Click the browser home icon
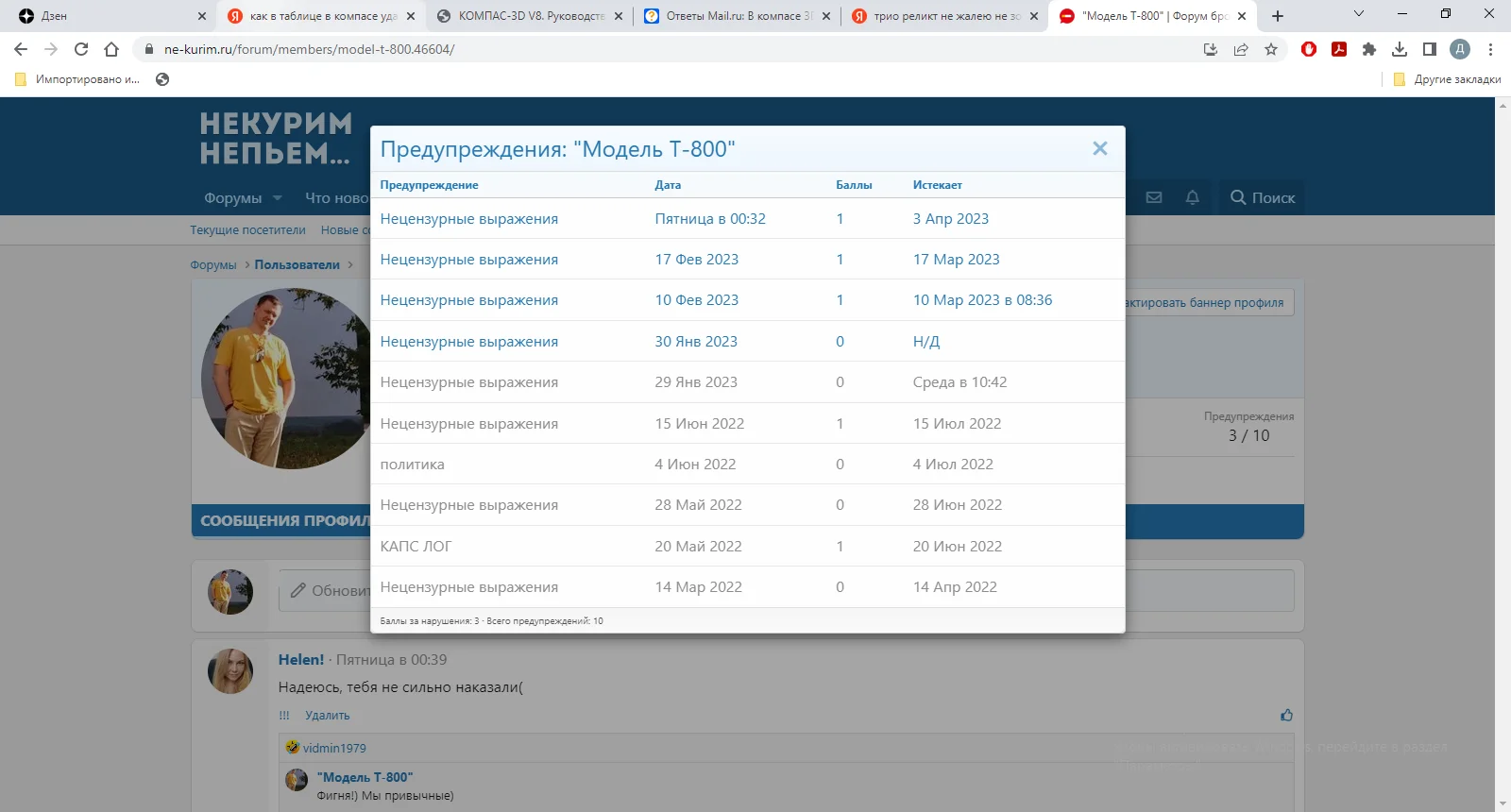This screenshot has height=812, width=1511. (111, 49)
